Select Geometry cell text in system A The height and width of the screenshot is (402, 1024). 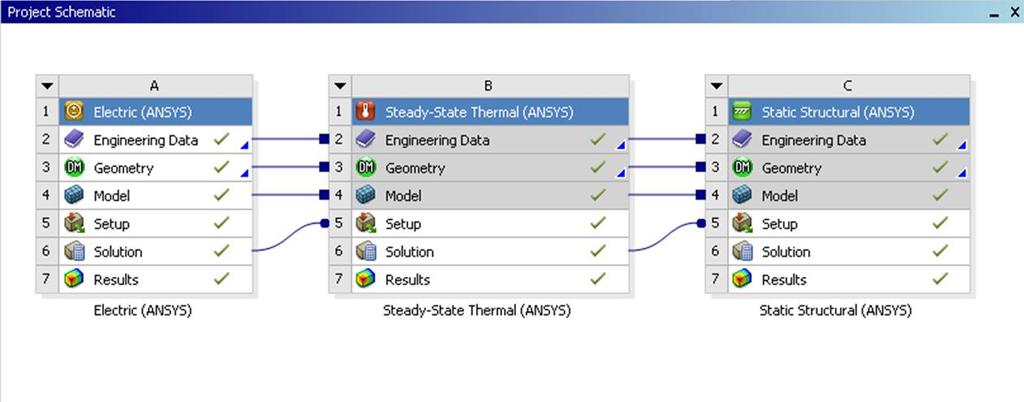(123, 168)
